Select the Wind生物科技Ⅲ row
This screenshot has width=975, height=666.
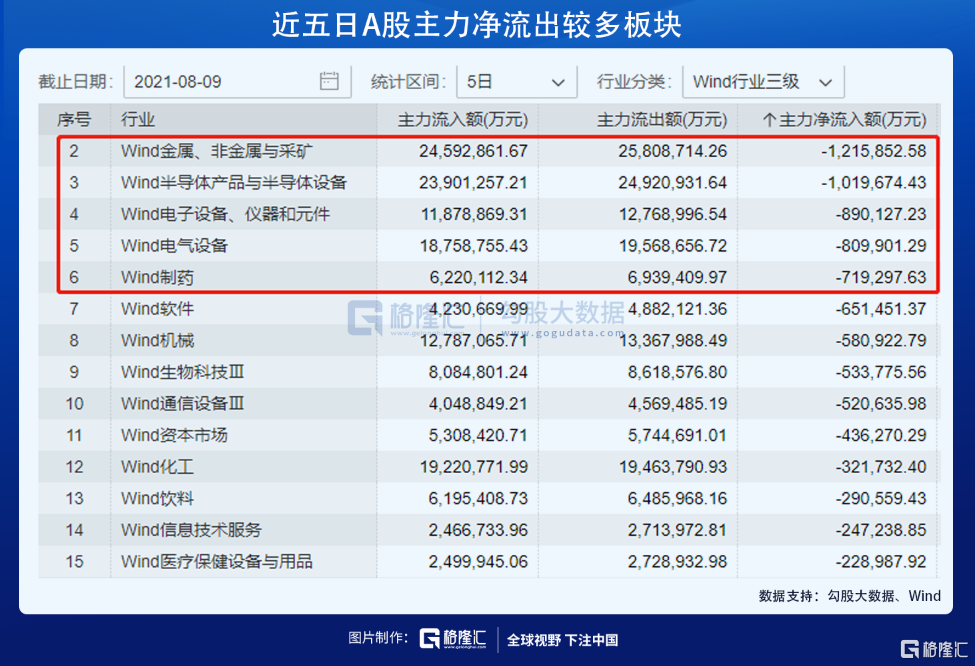point(182,372)
